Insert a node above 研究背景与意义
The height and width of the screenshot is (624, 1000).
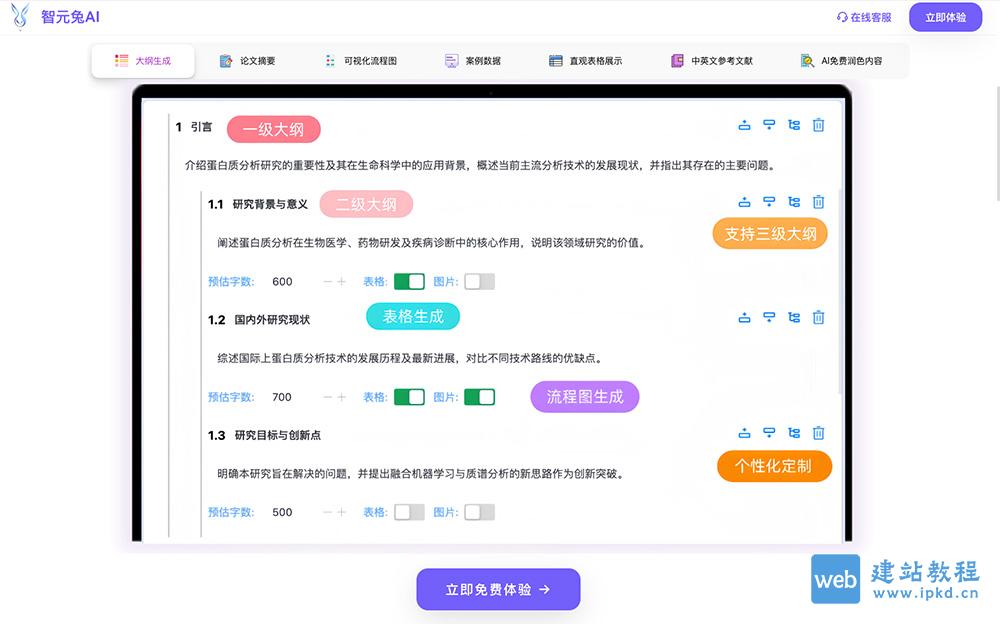(x=744, y=202)
